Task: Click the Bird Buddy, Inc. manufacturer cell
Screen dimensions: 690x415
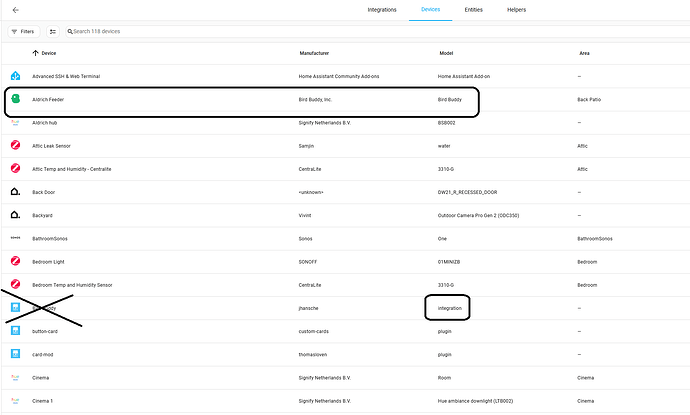Action: (315, 100)
